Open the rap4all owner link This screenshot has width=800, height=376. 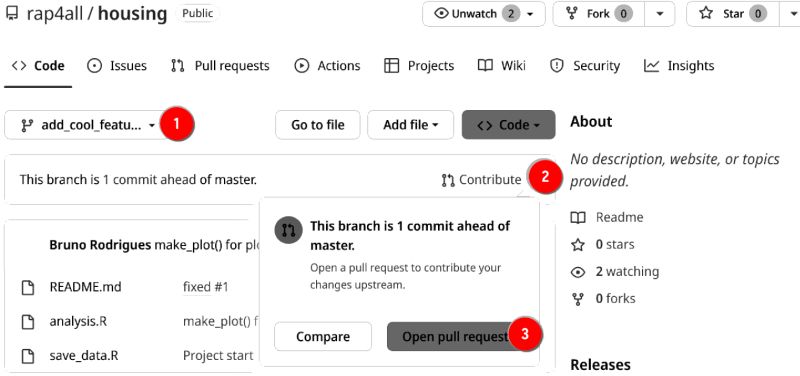tap(55, 14)
